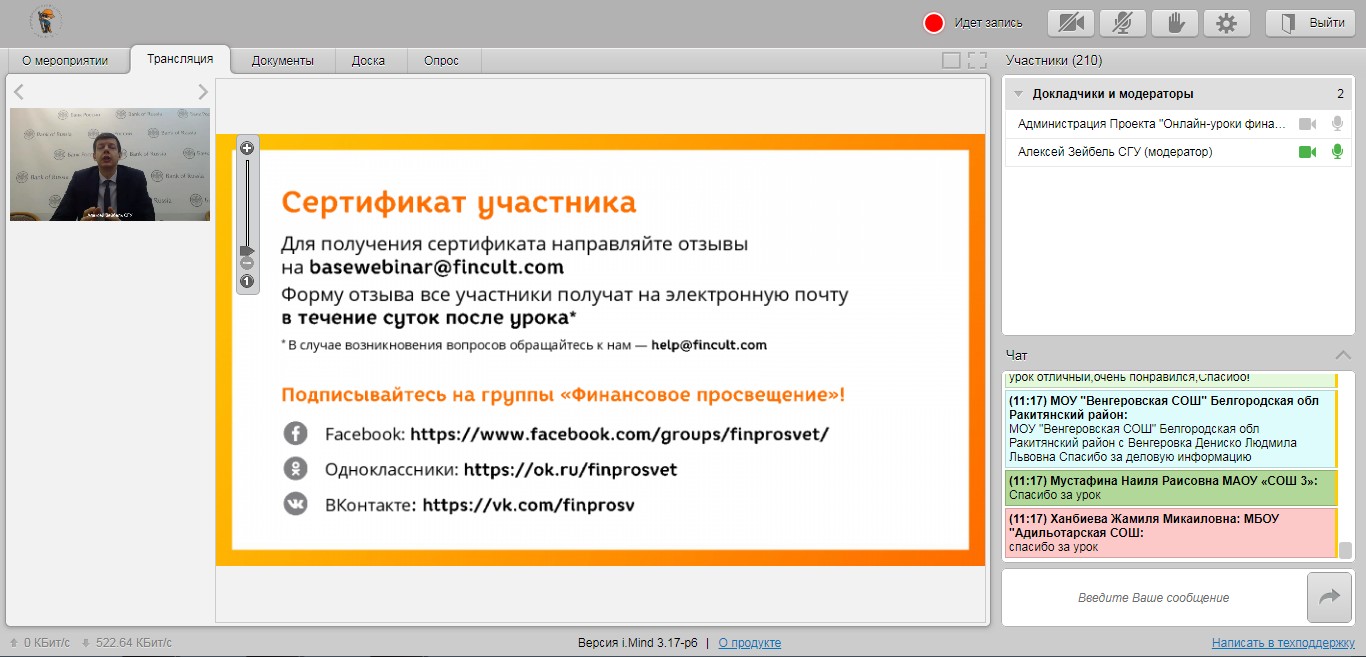Click chat message from Мустафина Наиля Раисовна
The image size is (1366, 657).
point(1170,488)
